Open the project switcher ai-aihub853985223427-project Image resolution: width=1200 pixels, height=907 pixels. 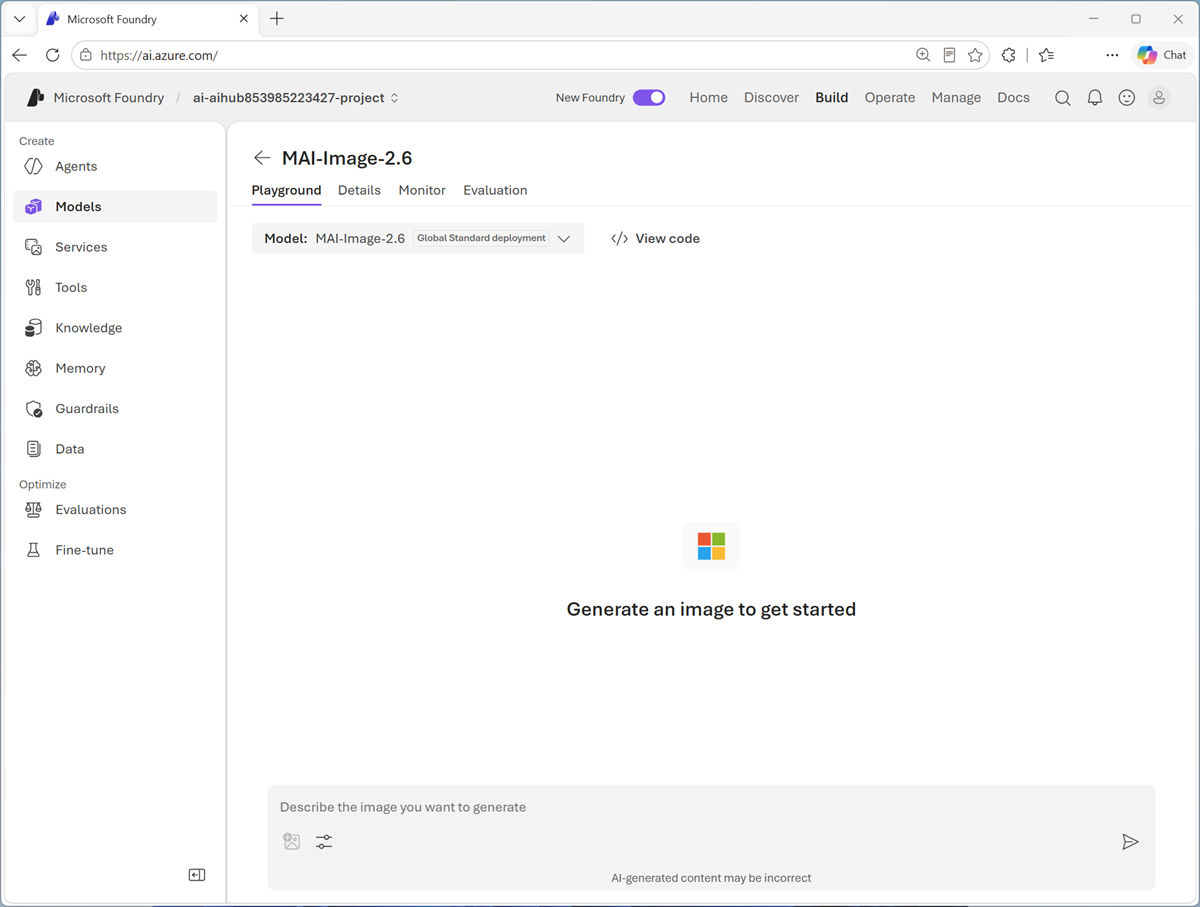(296, 98)
